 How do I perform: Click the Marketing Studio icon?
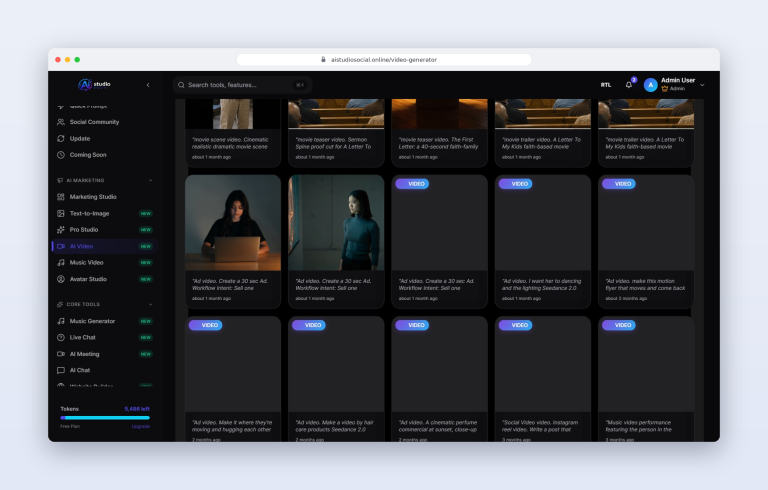pos(61,197)
